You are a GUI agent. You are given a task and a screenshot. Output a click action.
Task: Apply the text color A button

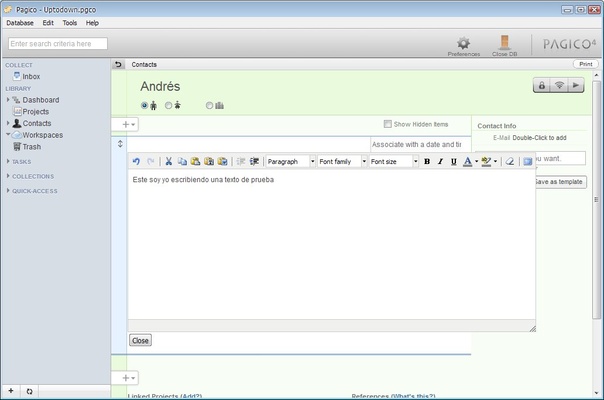coord(467,161)
